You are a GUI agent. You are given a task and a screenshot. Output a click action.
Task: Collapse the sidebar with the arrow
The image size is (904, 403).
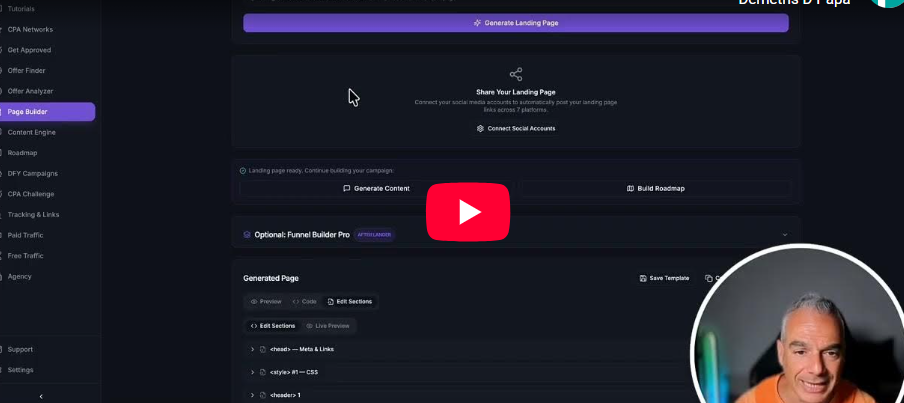tap(41, 397)
